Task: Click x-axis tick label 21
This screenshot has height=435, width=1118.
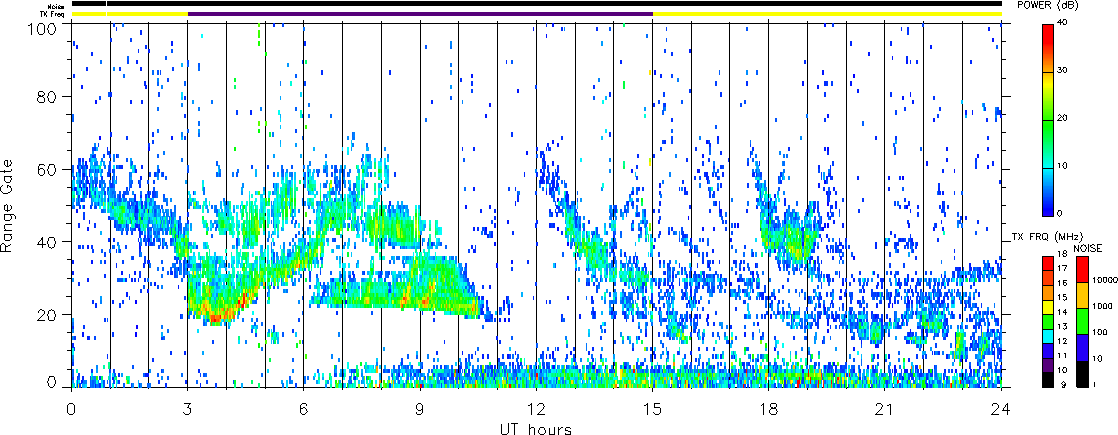Action: coord(885,409)
